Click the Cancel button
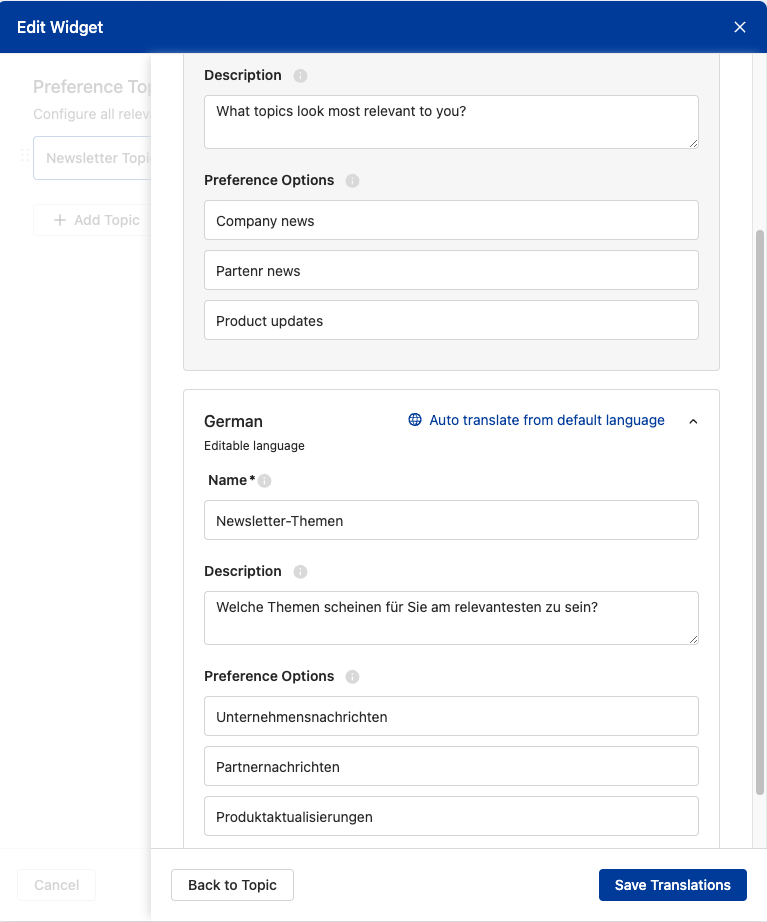Image resolution: width=767 pixels, height=922 pixels. (57, 885)
